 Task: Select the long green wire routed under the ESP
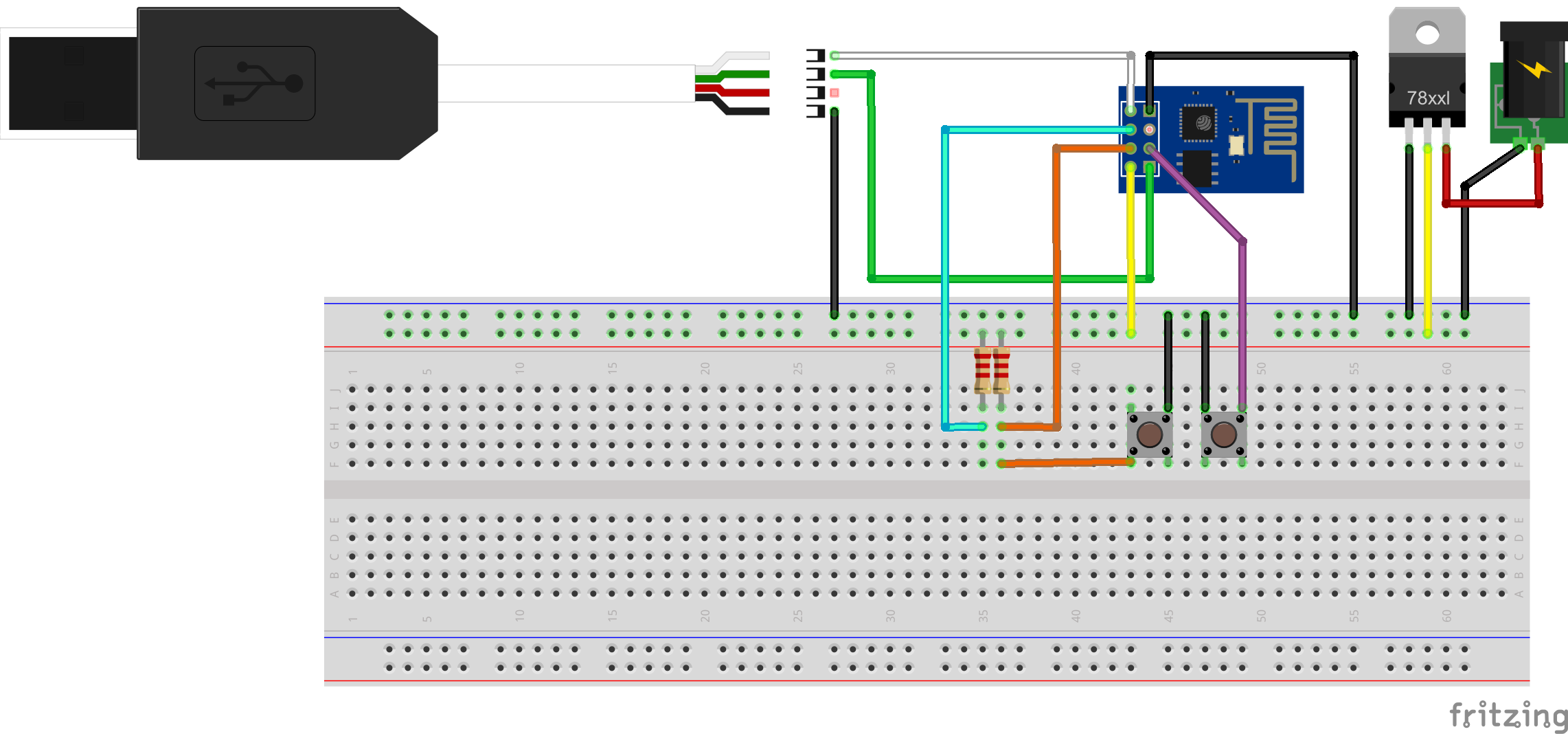click(x=1010, y=278)
